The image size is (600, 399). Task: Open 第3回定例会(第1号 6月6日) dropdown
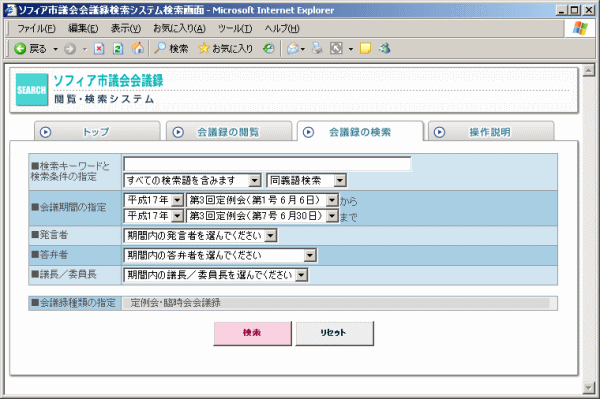[332, 200]
